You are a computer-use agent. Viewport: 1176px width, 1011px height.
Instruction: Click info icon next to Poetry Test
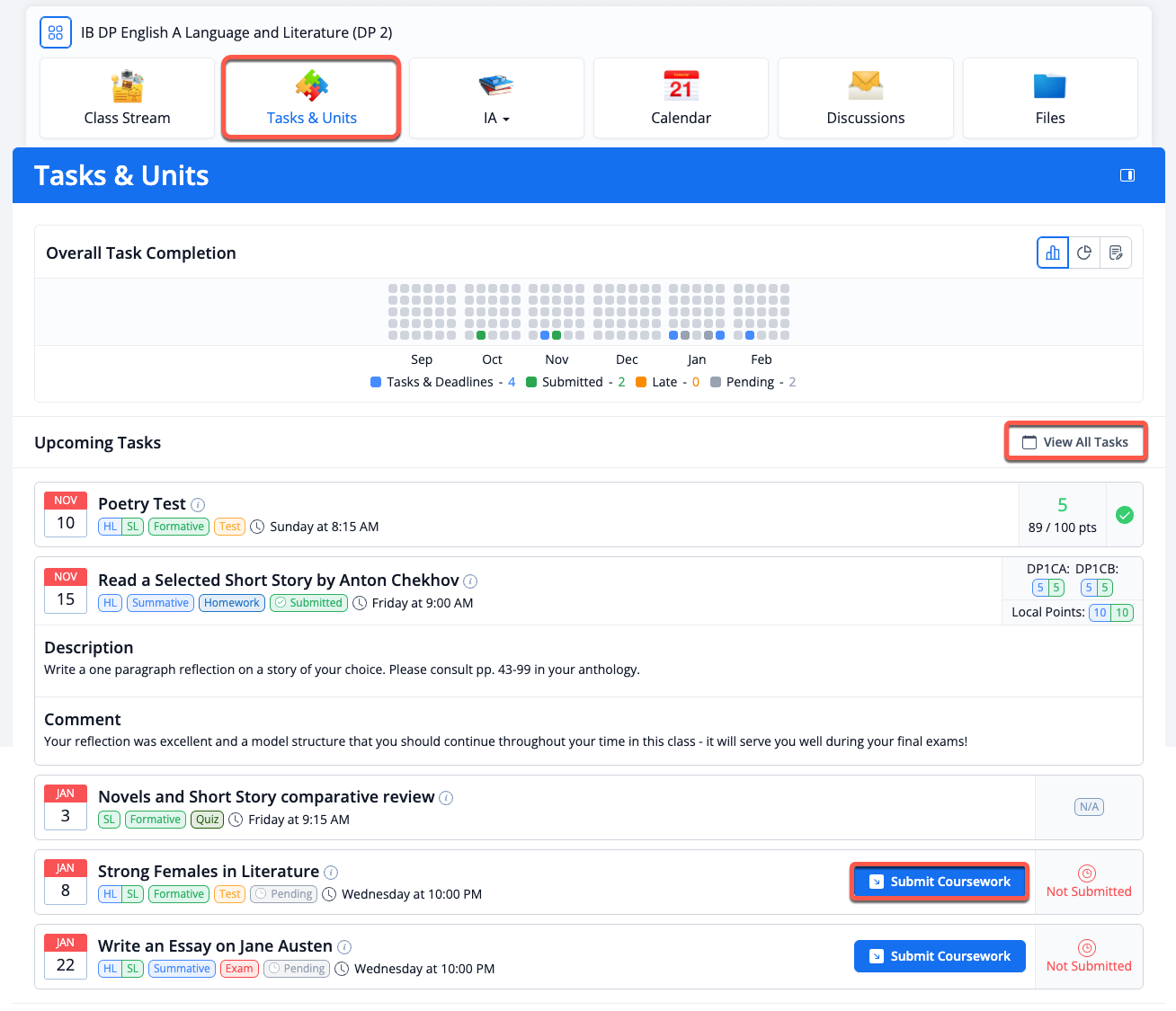click(199, 505)
